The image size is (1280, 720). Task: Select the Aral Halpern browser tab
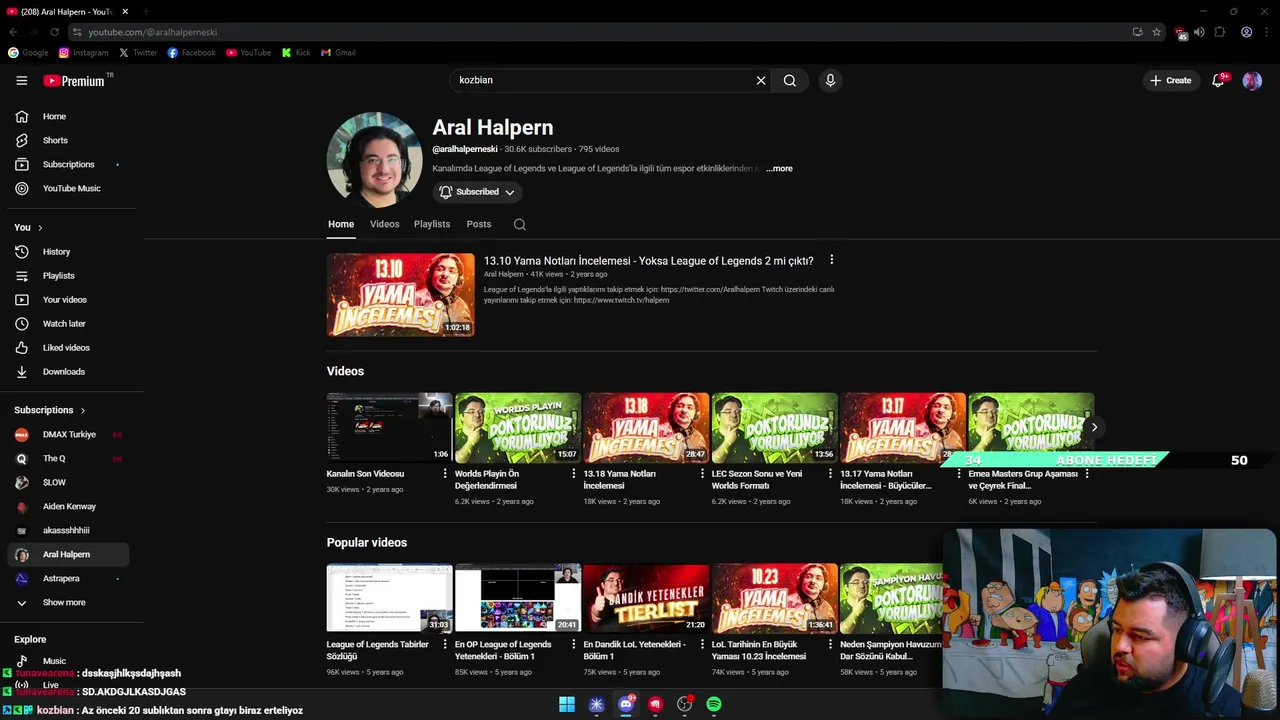click(x=68, y=11)
